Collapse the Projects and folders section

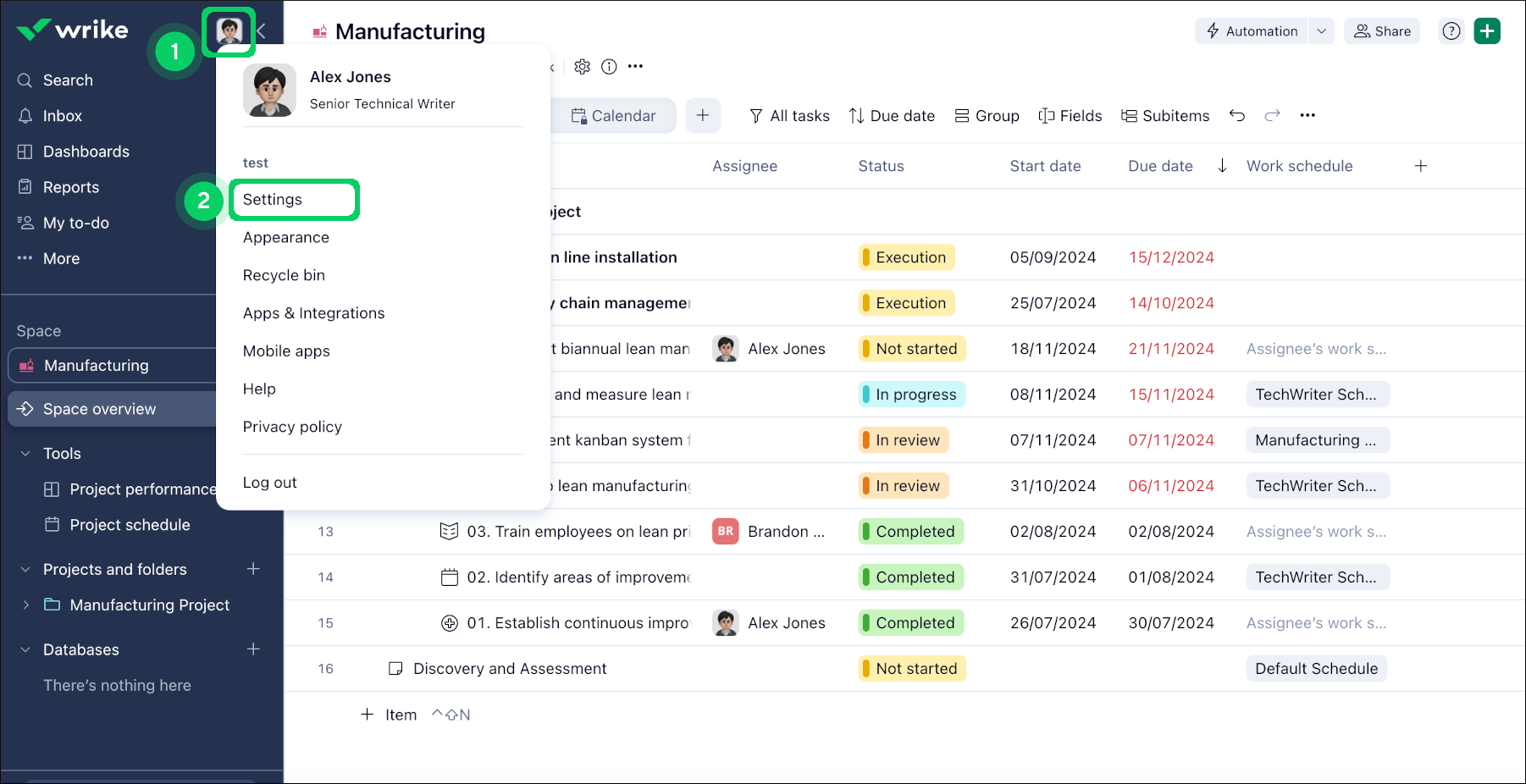pyautogui.click(x=24, y=569)
